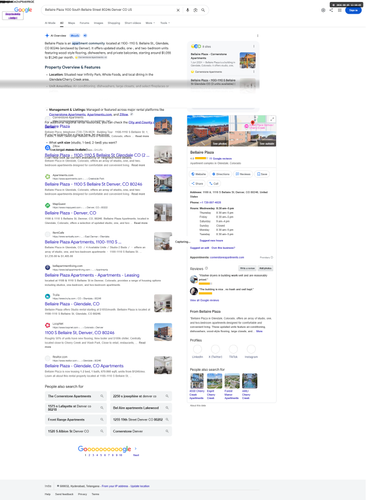The image size is (370, 500).
Task: Search Front Range Apartments suggestion
Action: [76, 419]
